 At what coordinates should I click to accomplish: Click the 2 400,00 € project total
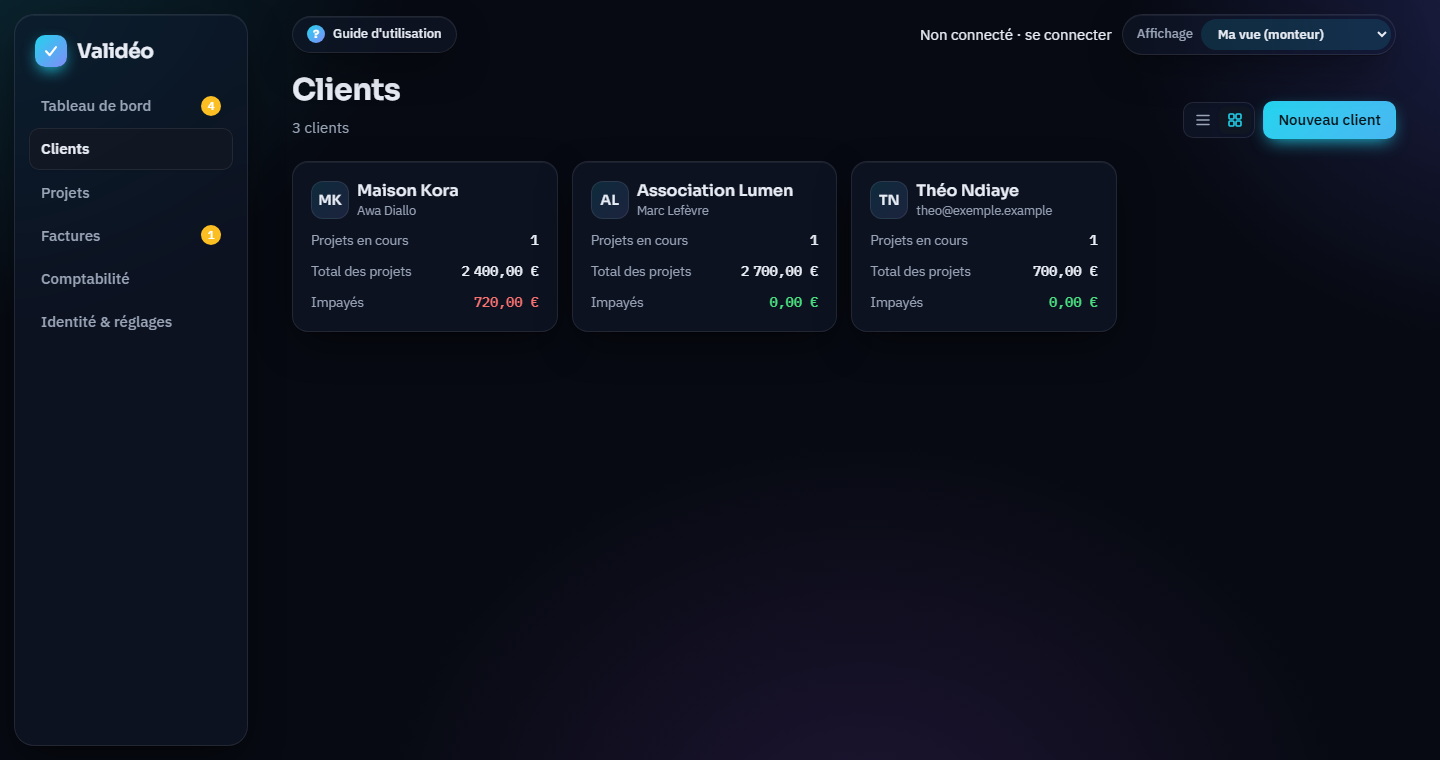coord(500,271)
